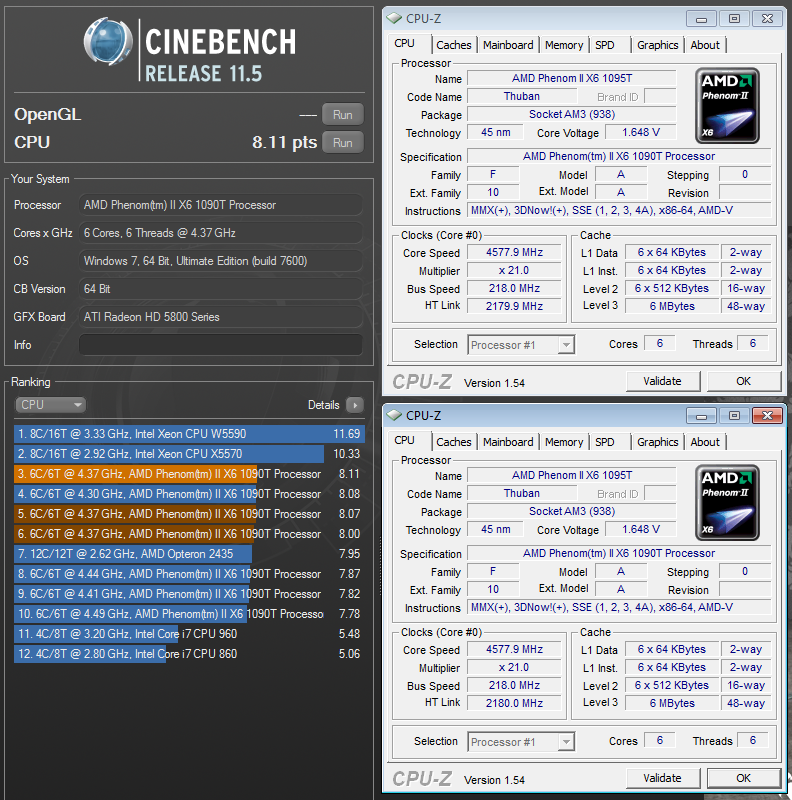Click Validate in lower CPU-Z window
The width and height of the screenshot is (792, 800).
pyautogui.click(x=662, y=778)
